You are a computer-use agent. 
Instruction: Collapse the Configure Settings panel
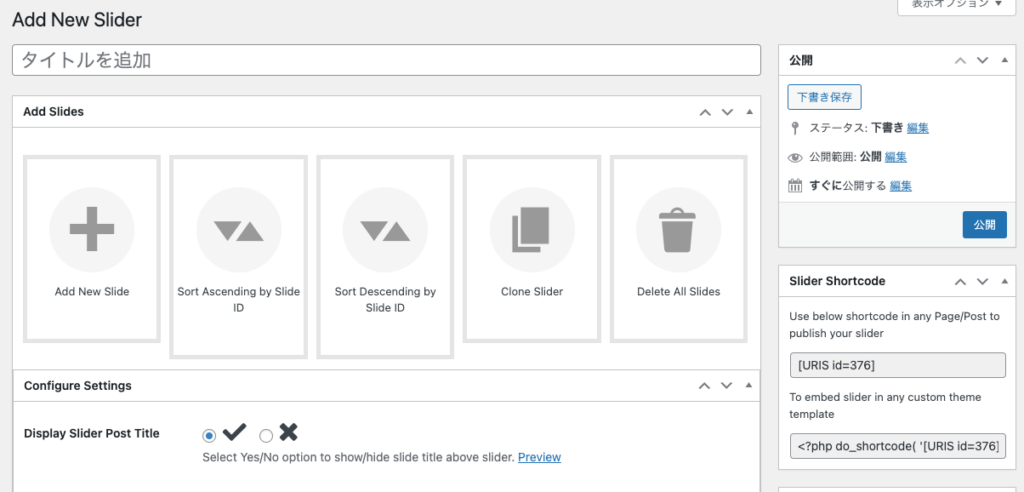click(x=749, y=386)
